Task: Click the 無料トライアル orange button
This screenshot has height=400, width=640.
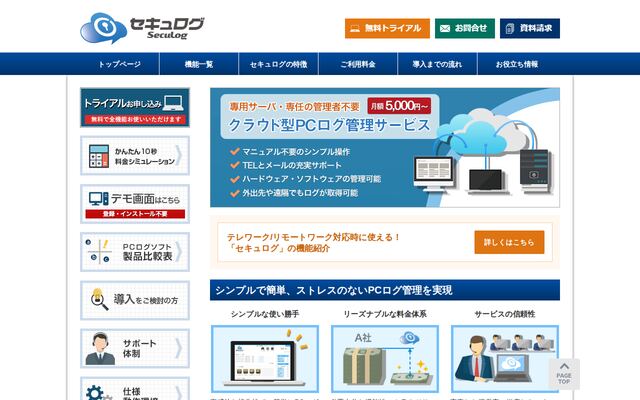Action: click(387, 28)
